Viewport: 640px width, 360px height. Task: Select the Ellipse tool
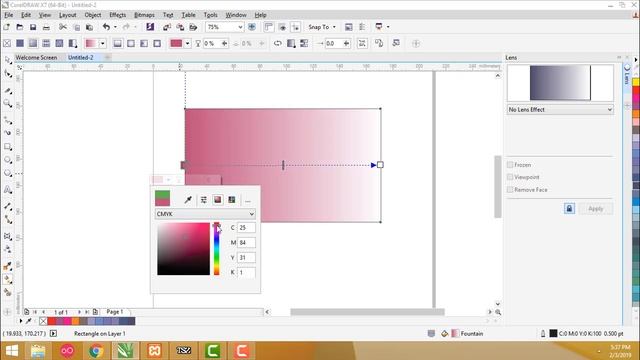pyautogui.click(x=8, y=160)
